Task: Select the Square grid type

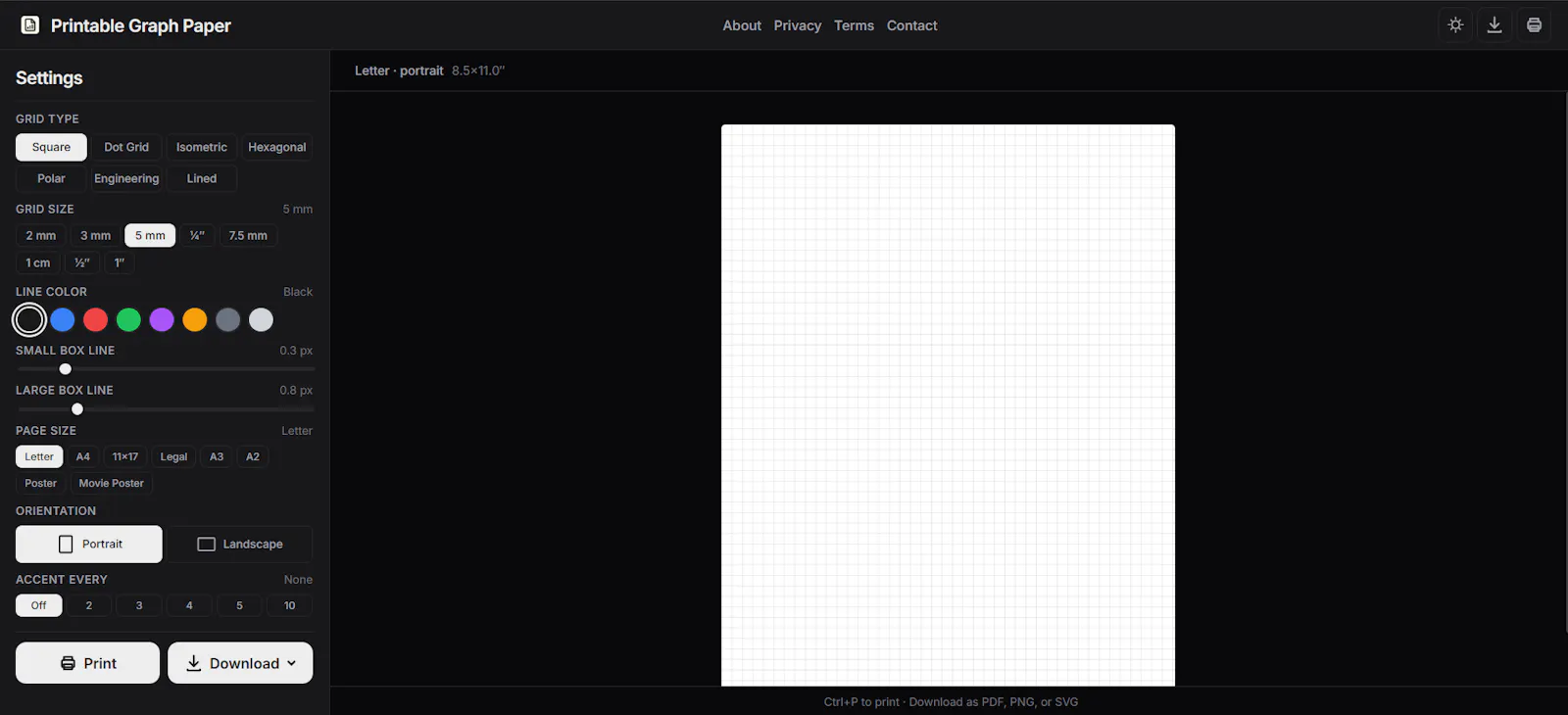Action: pos(51,147)
